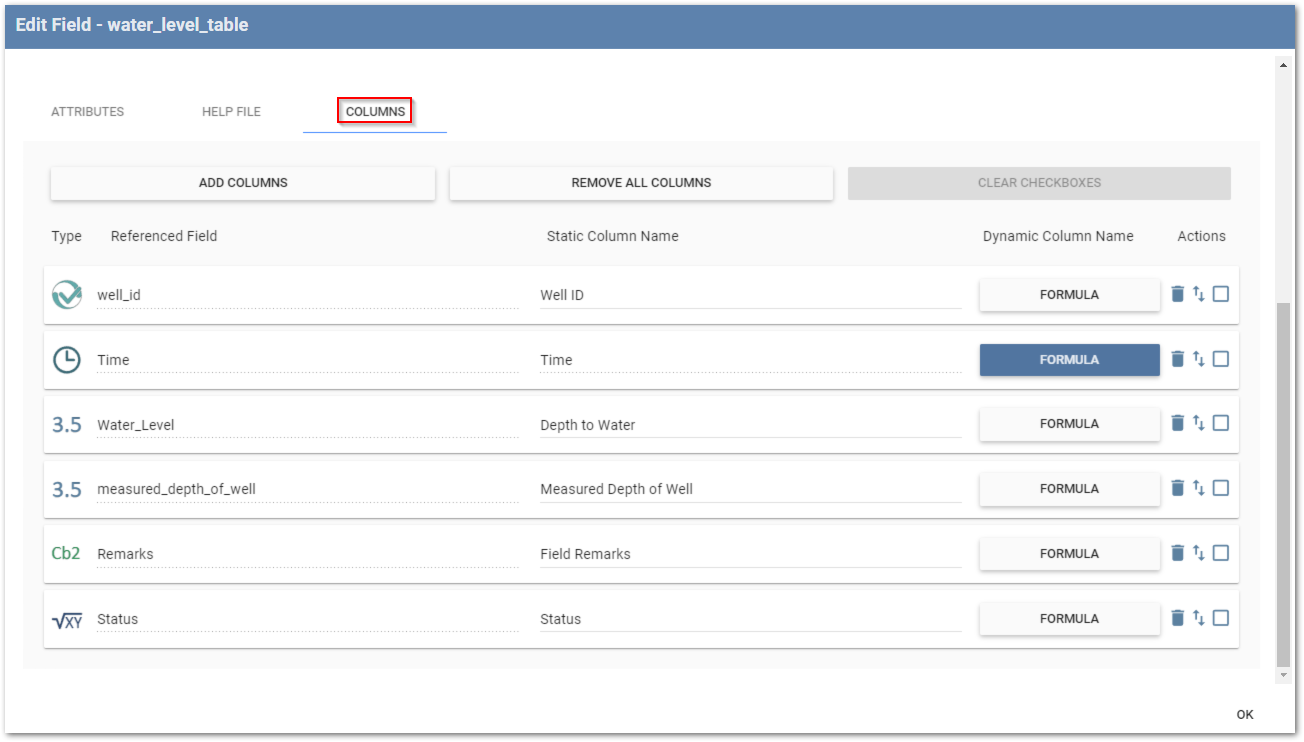Check the checkbox in the well_id row
Screen dimensions: 1304x742
[1220, 293]
